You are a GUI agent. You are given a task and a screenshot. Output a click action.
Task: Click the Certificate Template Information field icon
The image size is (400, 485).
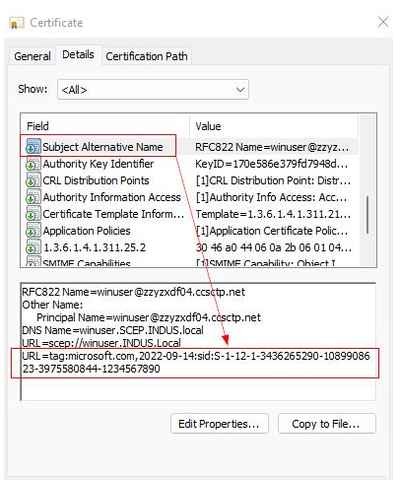point(33,214)
